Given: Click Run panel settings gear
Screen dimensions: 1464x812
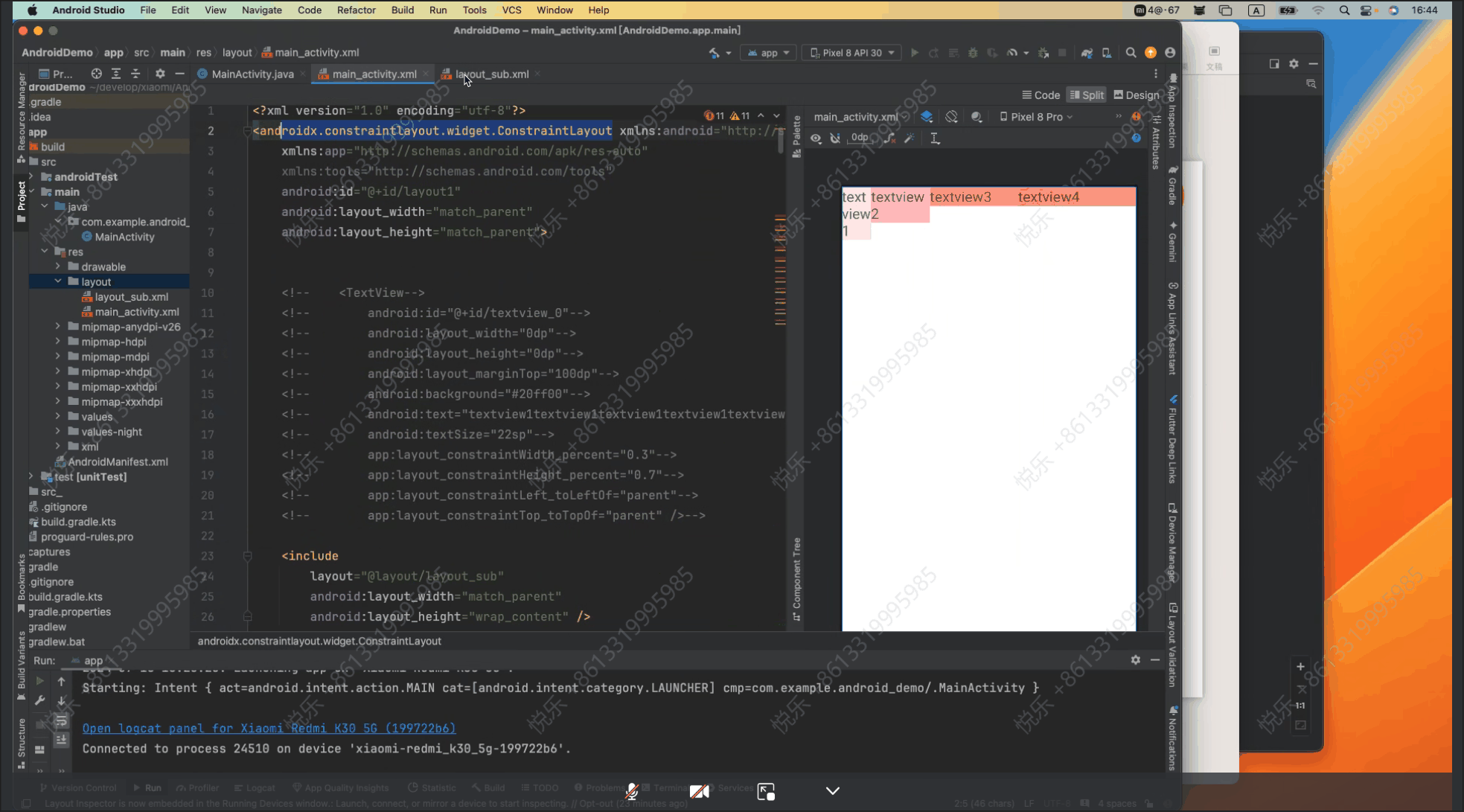Looking at the screenshot, I should (1135, 660).
